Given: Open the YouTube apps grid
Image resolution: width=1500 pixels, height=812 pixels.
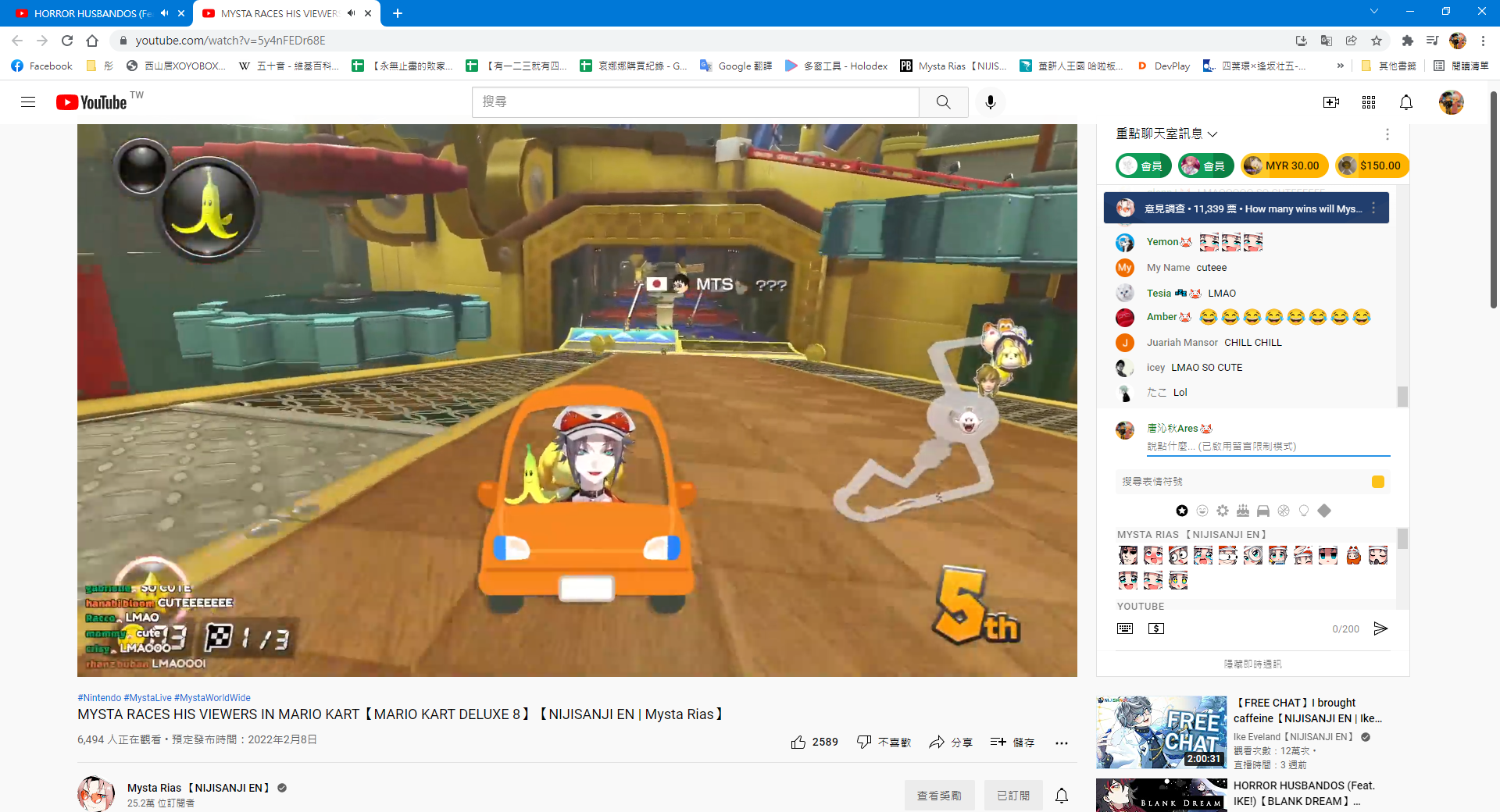Looking at the screenshot, I should click(x=1369, y=102).
